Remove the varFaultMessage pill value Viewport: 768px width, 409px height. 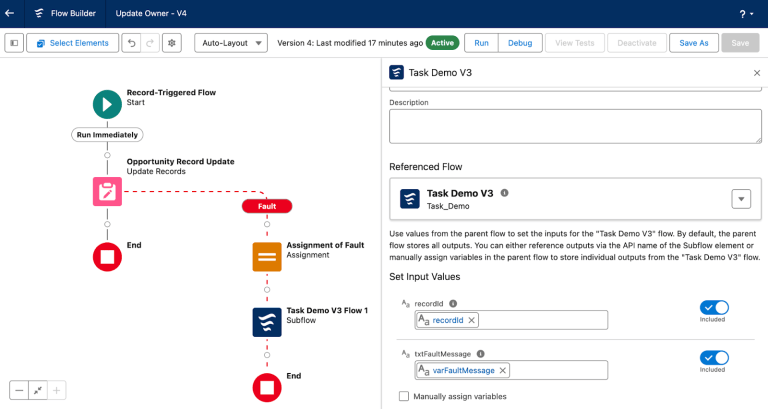point(503,371)
